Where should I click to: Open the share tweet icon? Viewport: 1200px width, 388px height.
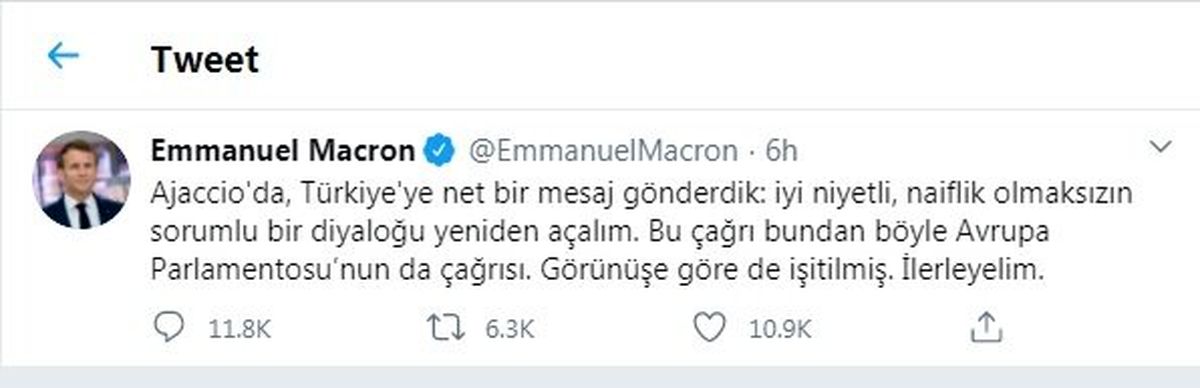(985, 325)
